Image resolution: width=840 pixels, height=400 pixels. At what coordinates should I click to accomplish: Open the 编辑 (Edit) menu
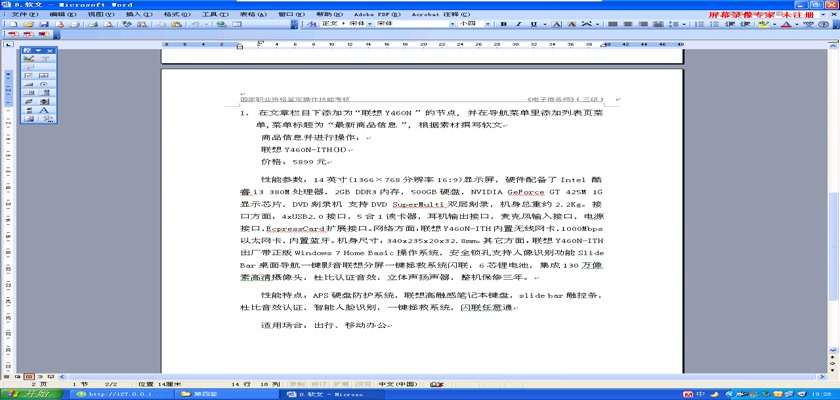coord(62,14)
